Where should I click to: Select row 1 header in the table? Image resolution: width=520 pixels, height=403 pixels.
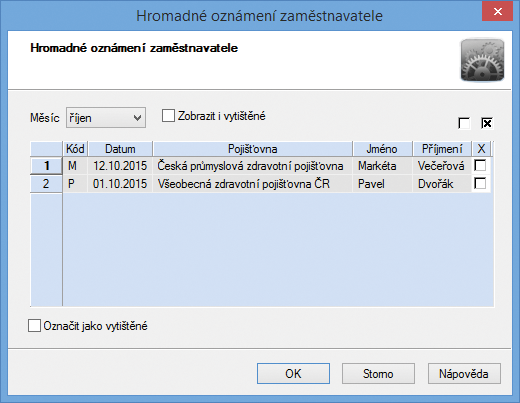click(46, 166)
